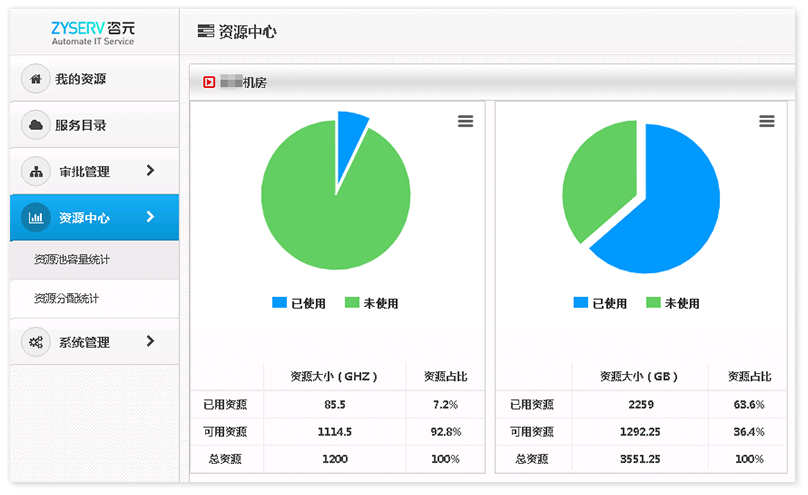Click the 资源大小 ( GB ) column header
This screenshot has width=808, height=495.
coord(639,377)
